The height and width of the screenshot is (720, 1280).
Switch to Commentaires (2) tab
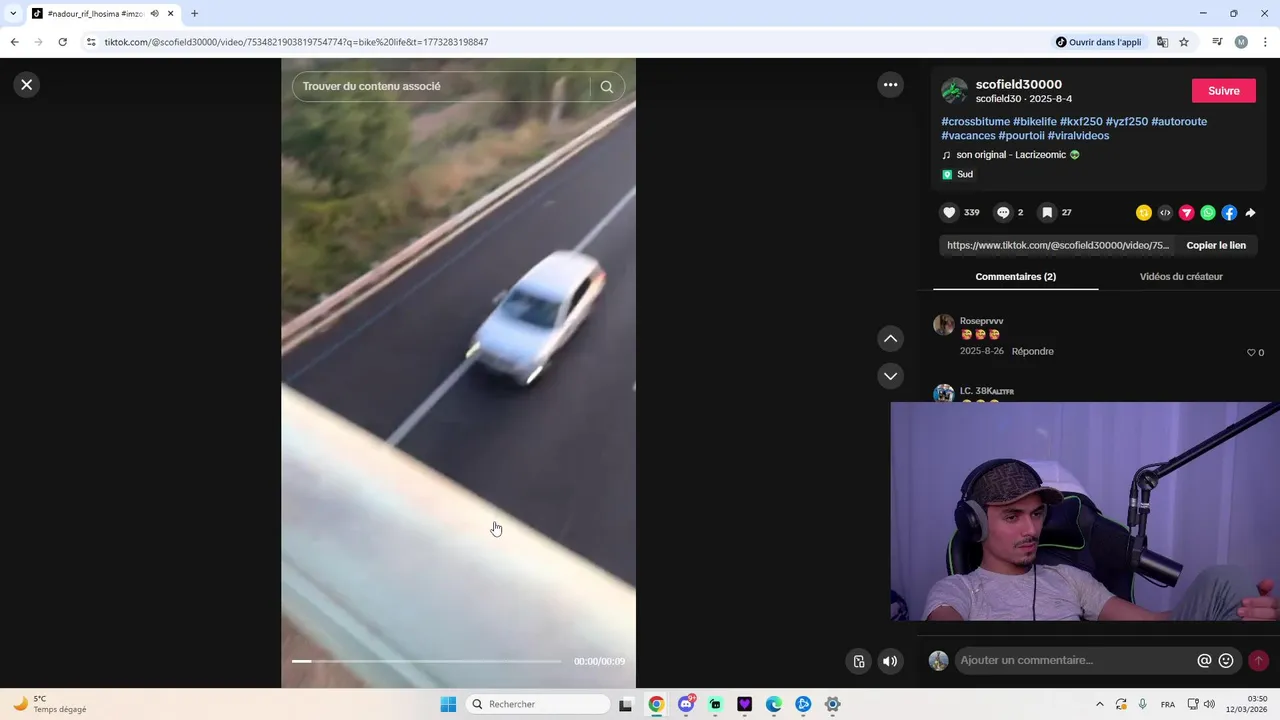1015,277
